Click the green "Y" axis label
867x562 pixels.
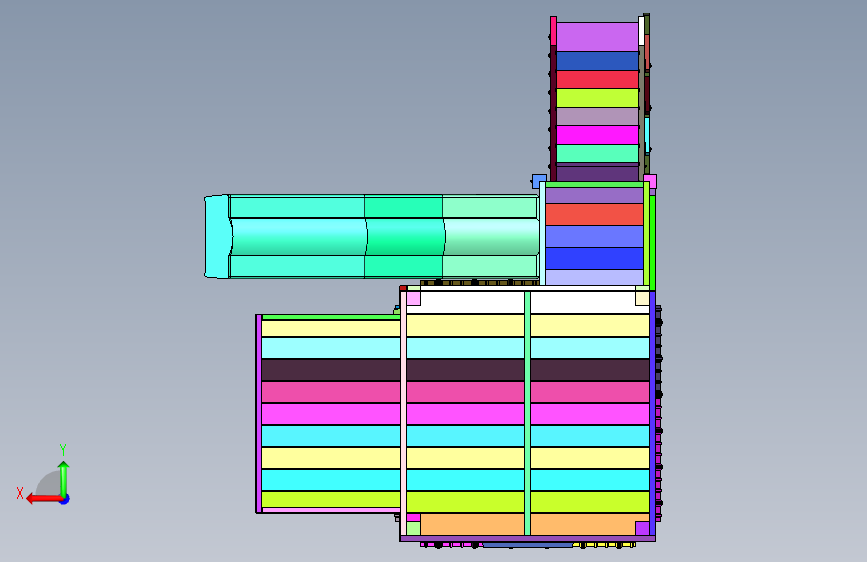tap(63, 449)
